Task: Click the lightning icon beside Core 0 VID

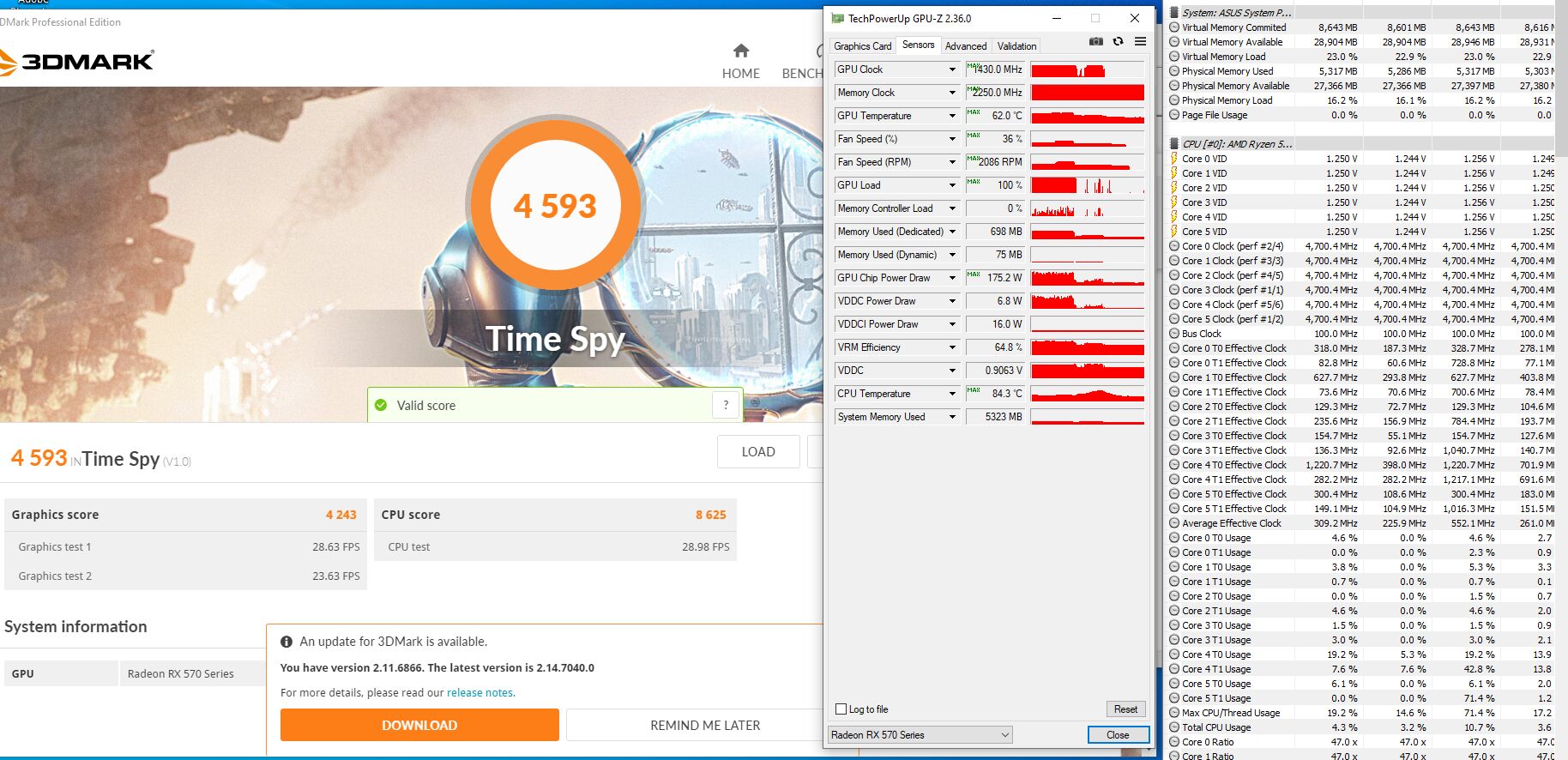Action: [x=1174, y=159]
